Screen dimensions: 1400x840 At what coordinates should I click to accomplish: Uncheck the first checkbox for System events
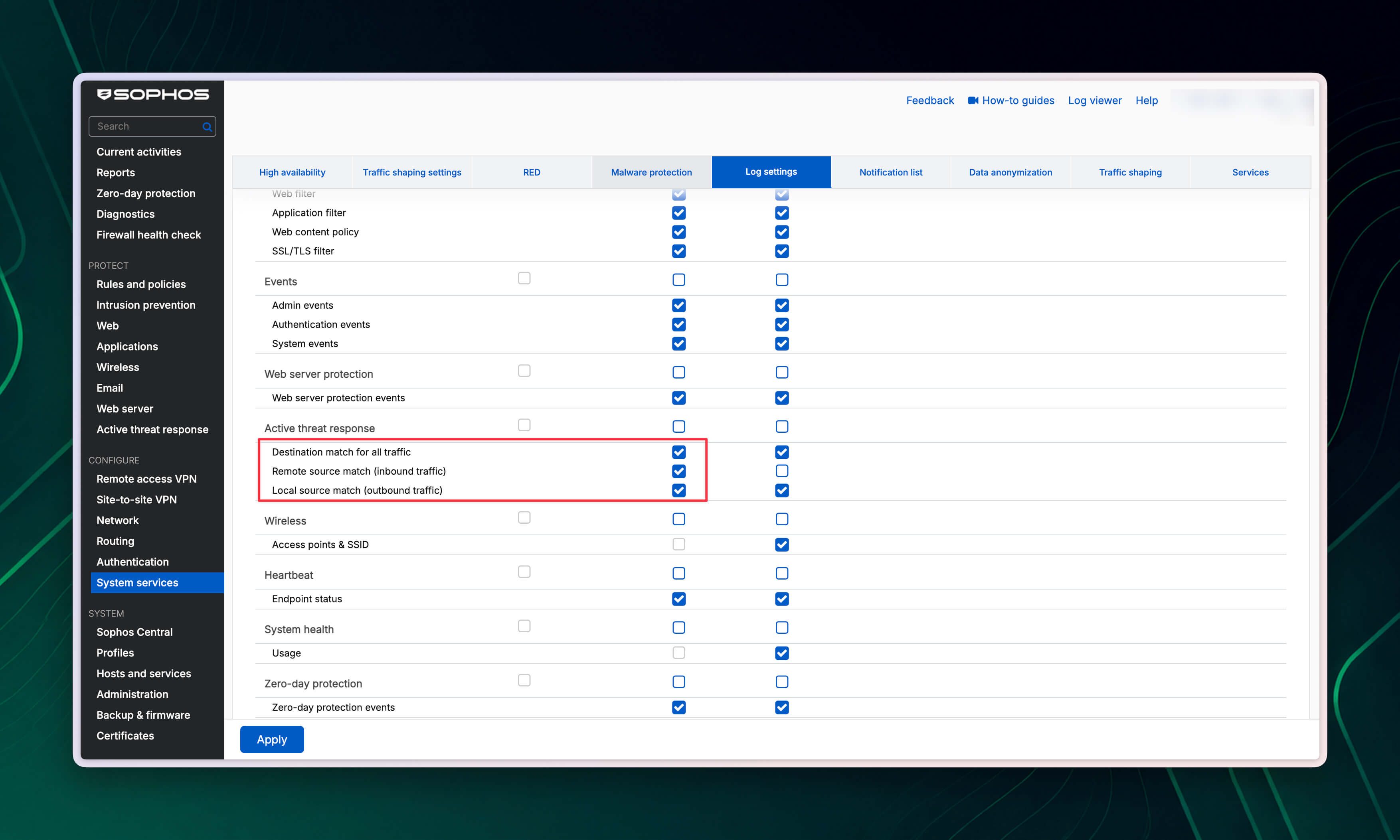click(679, 343)
